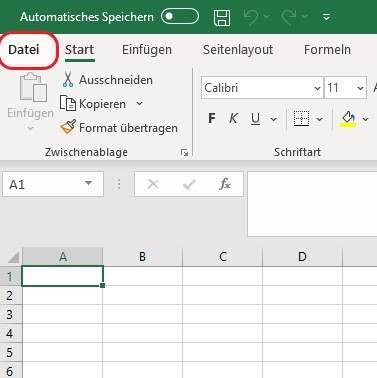Click the Einfügen paste clipboard icon
The width and height of the screenshot is (377, 378).
33,87
